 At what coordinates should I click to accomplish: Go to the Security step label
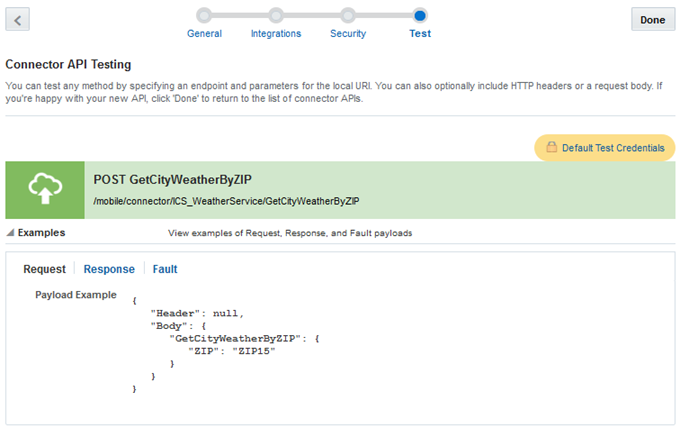click(x=348, y=34)
